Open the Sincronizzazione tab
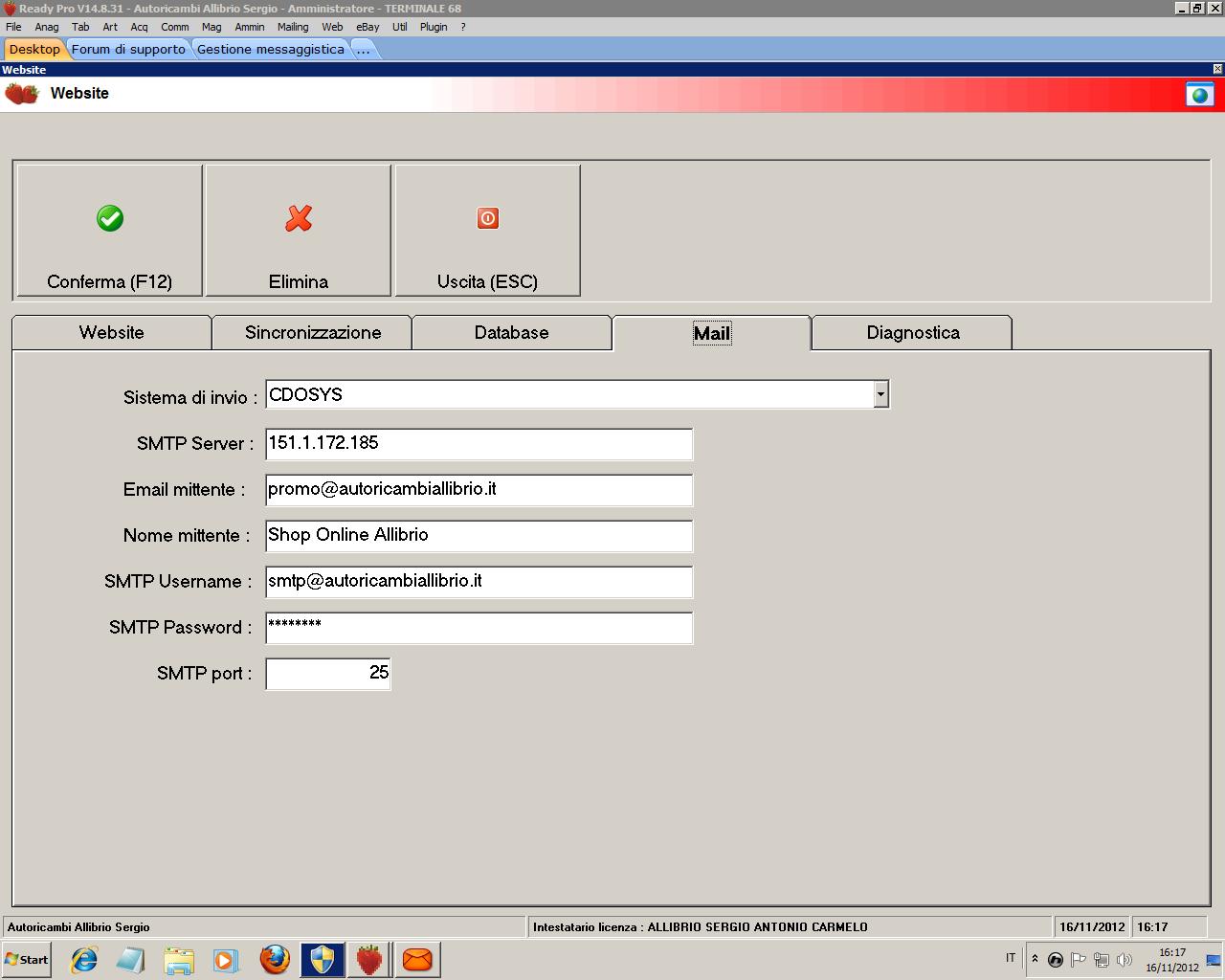1225x980 pixels. [x=313, y=333]
